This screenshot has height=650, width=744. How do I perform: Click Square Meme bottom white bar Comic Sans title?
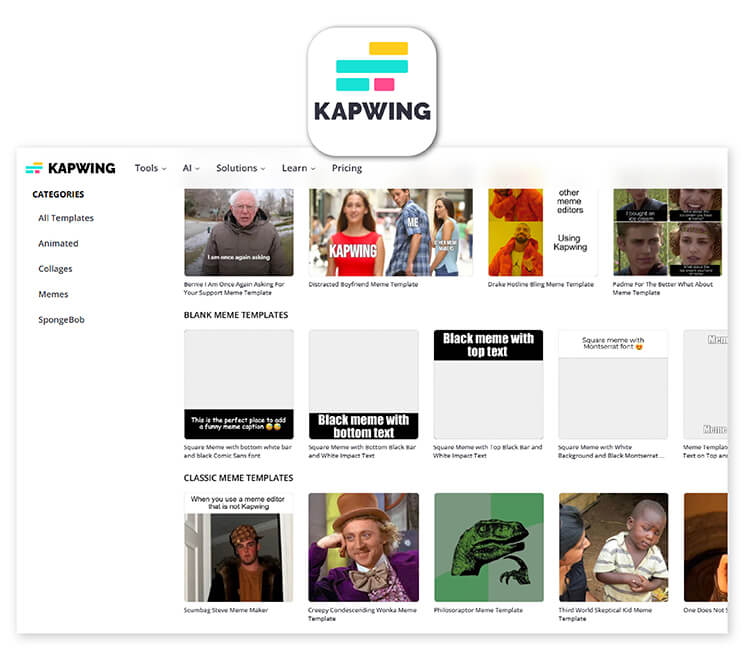238,451
